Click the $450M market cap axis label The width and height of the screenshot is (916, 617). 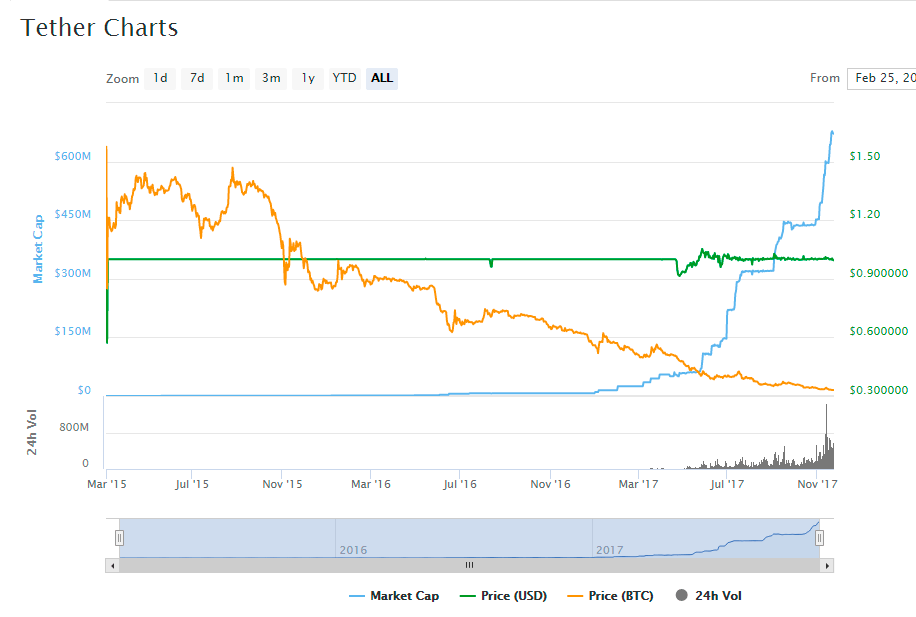point(73,214)
